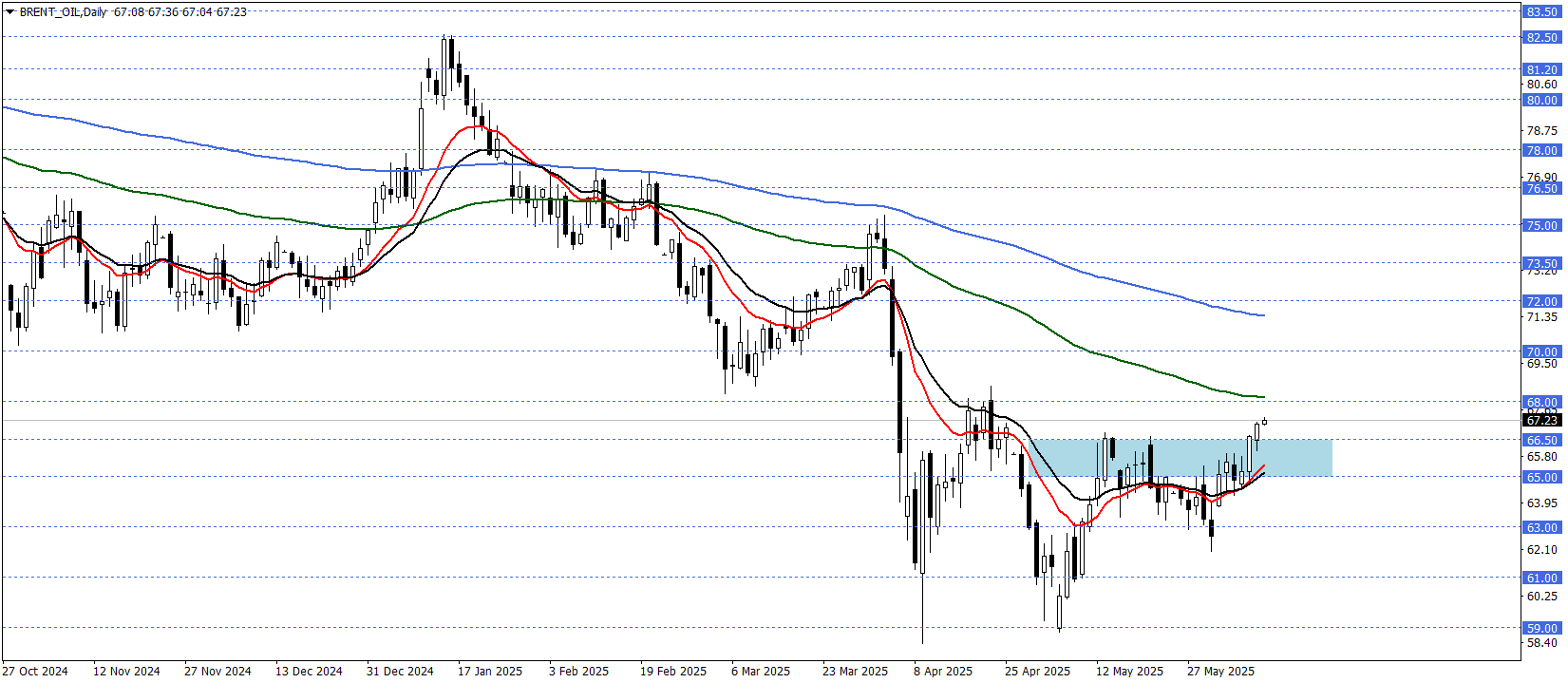
Task: Click the 78.00 price level label
Action: tap(1542, 150)
